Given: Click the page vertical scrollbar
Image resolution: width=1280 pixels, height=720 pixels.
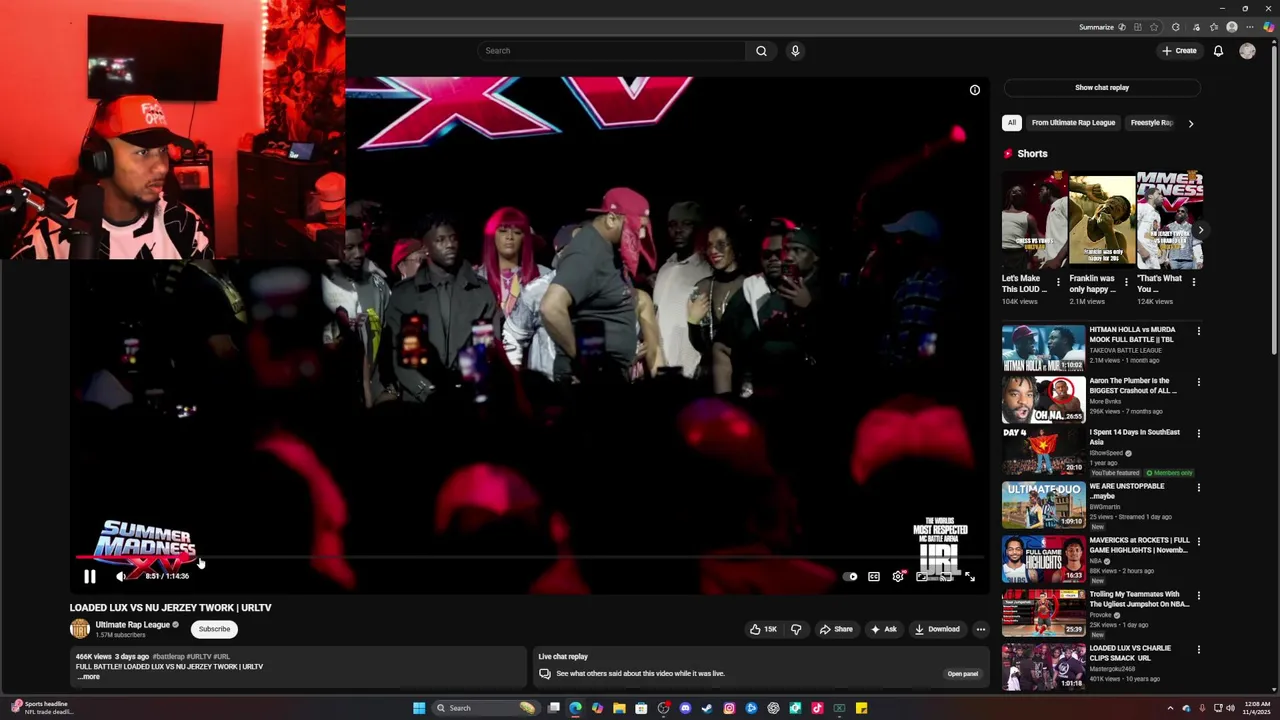Looking at the screenshot, I should click(x=1274, y=200).
